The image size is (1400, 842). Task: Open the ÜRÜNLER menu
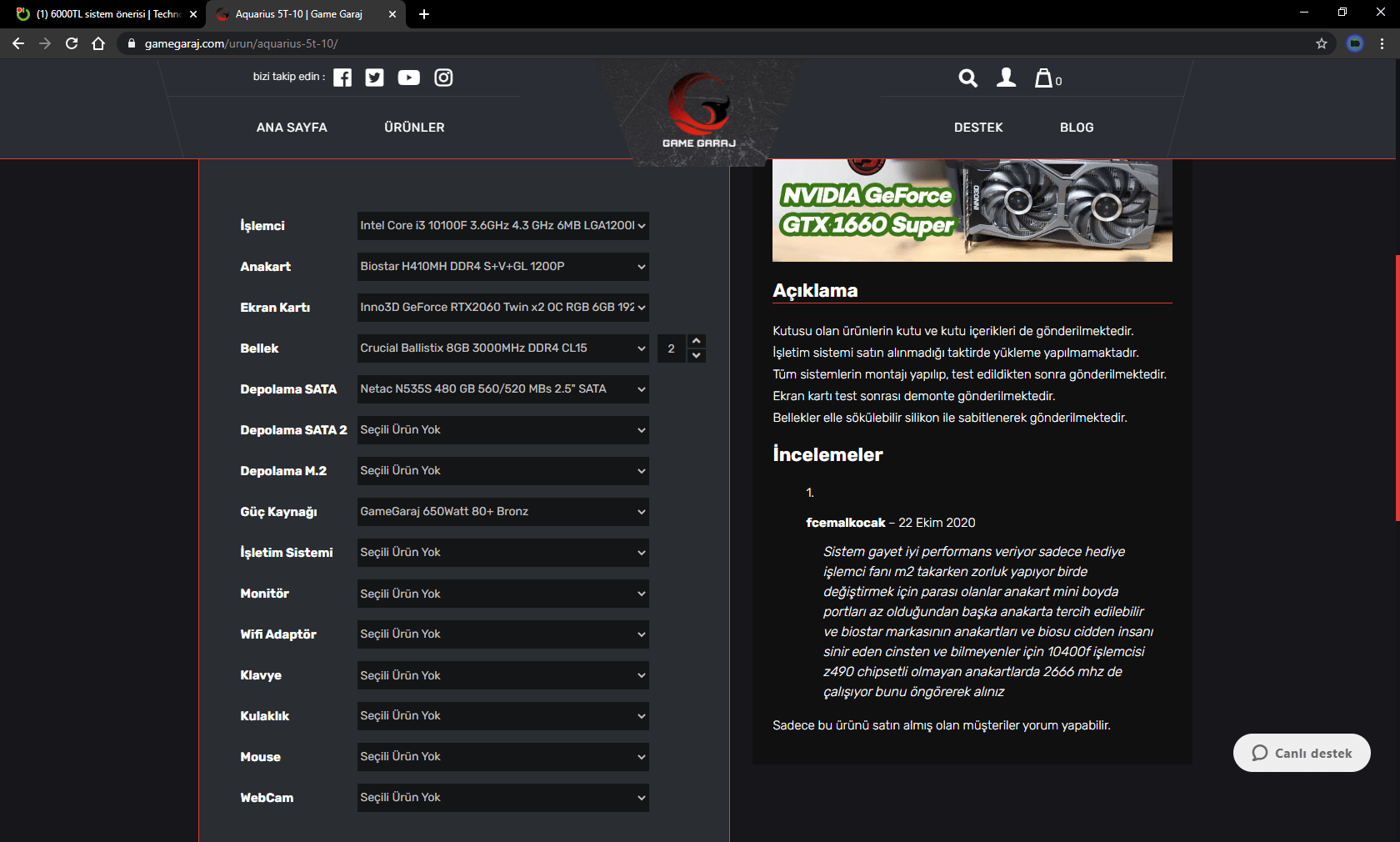(414, 128)
